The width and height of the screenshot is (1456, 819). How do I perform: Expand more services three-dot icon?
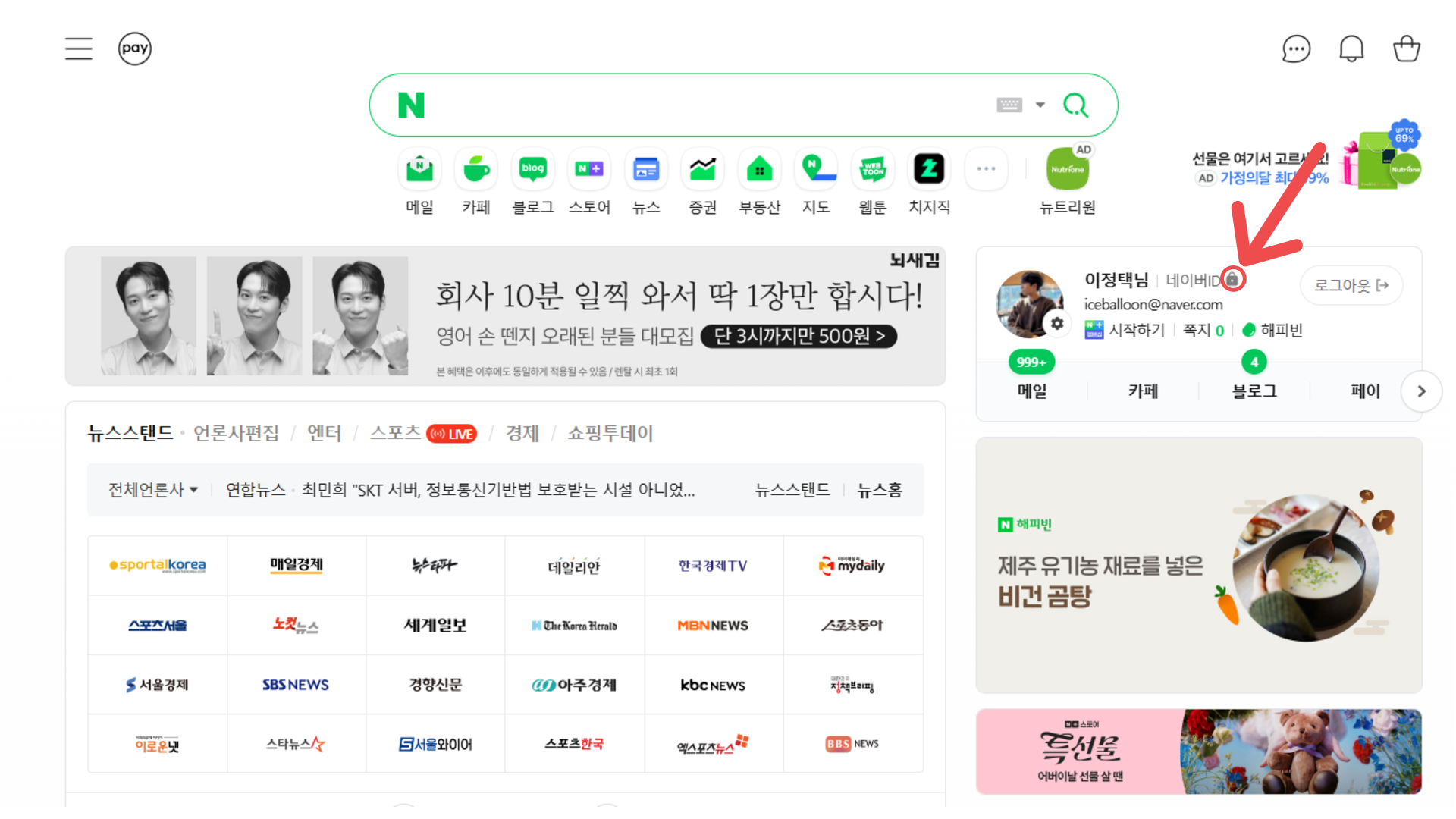click(986, 168)
